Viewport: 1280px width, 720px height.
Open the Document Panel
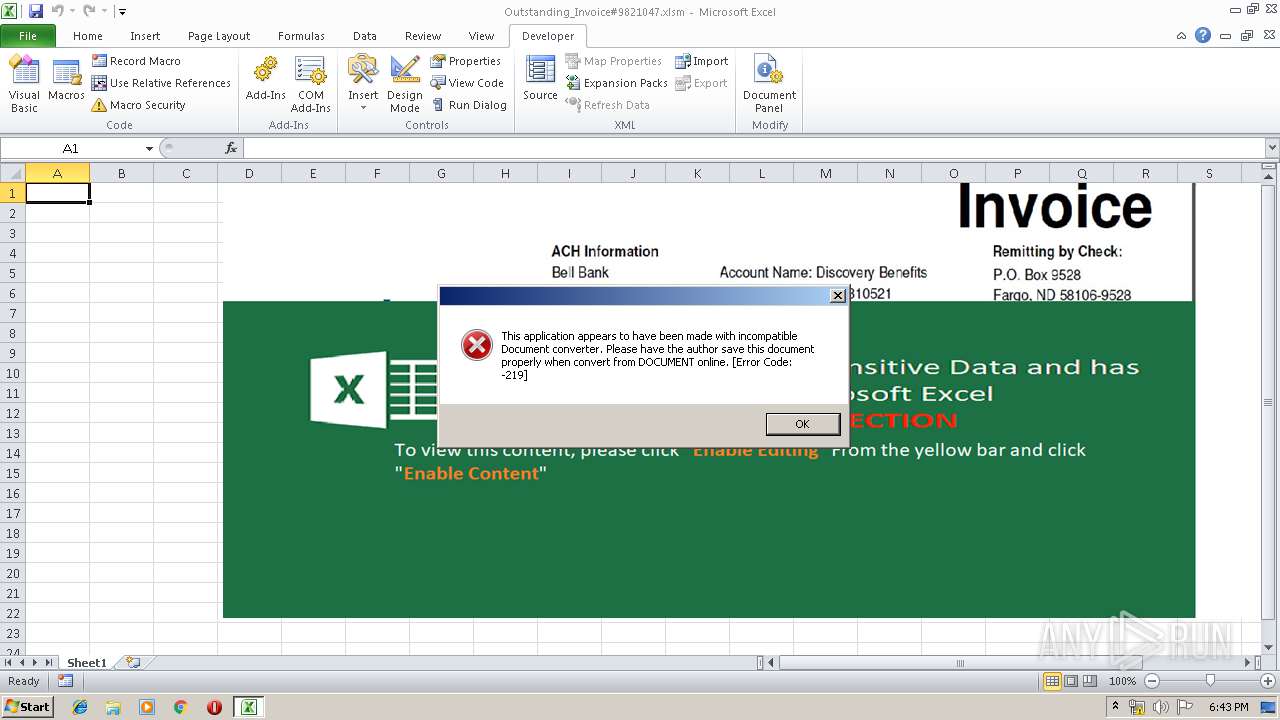tap(769, 84)
